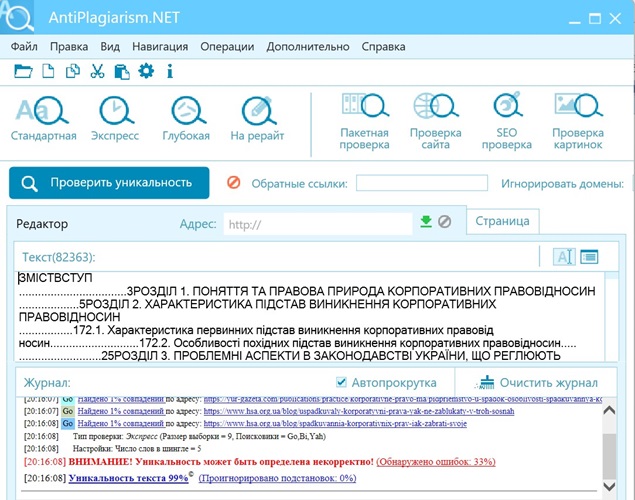
Task: Open hsa.org.ua spadkuvannia-korporativnix link
Action: (335, 423)
